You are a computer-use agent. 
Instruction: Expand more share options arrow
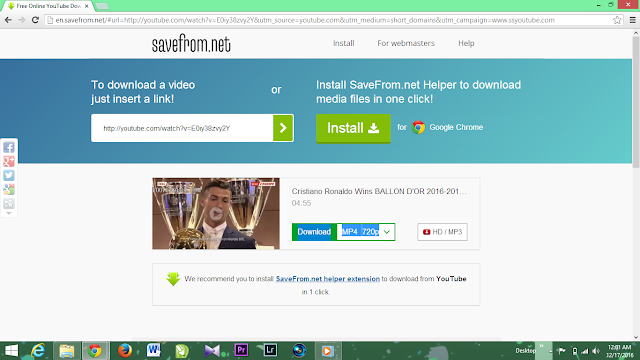pyautogui.click(x=9, y=213)
